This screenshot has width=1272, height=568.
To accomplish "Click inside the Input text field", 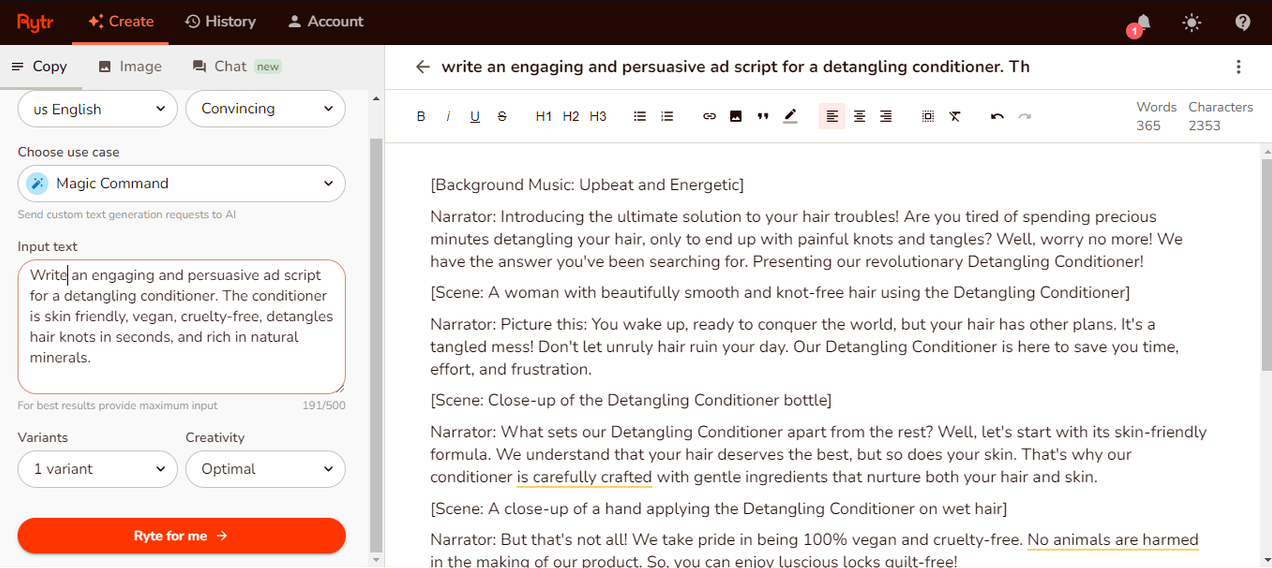I will [x=182, y=327].
